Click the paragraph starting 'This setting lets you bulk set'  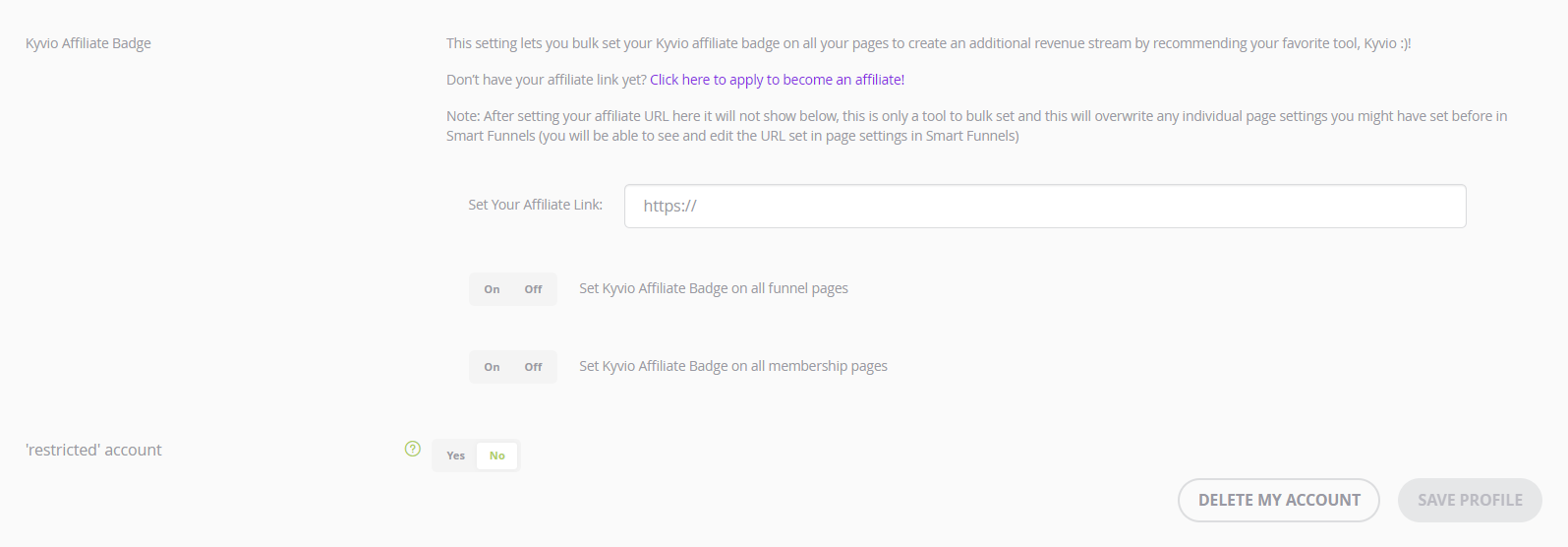click(929, 43)
